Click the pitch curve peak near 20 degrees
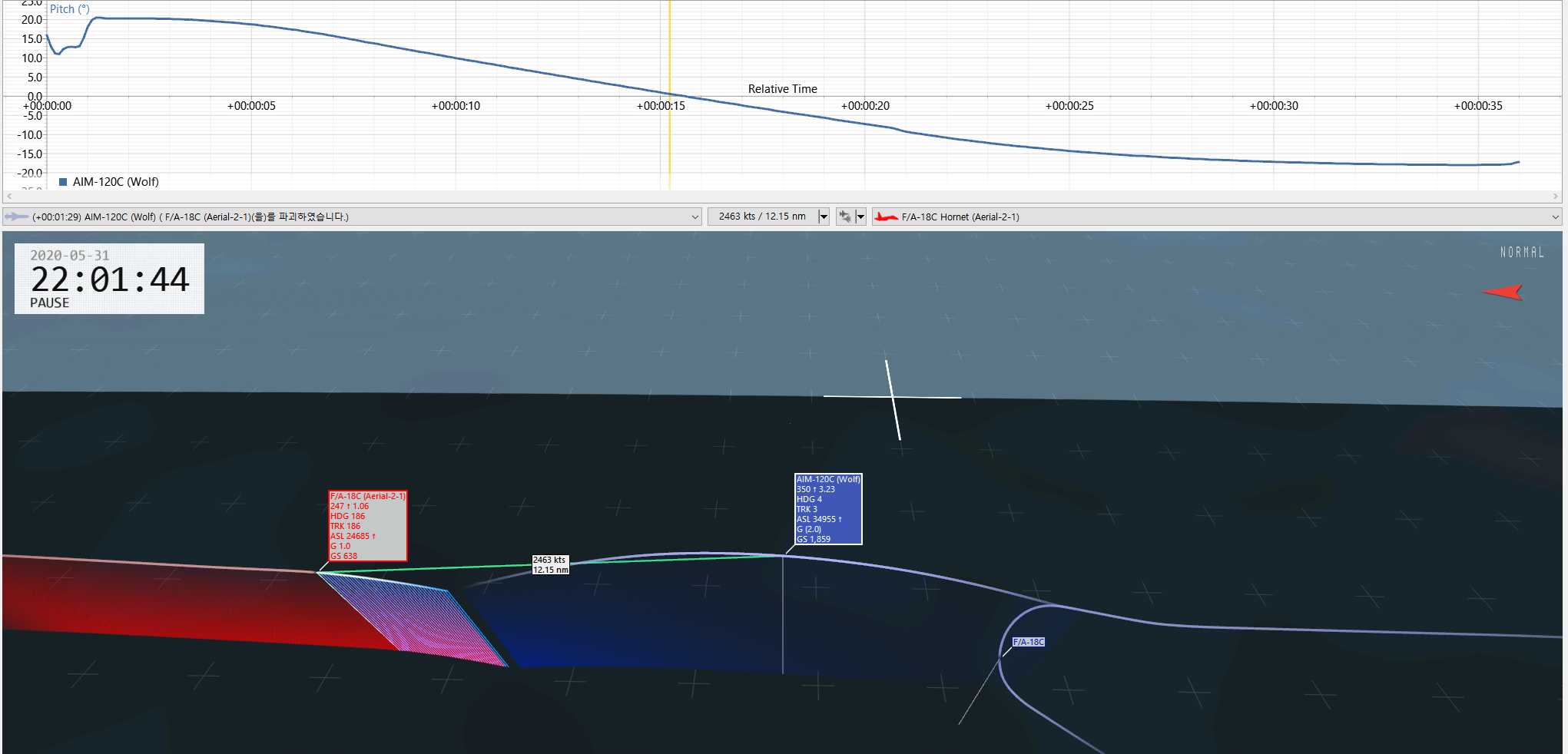 tap(98, 18)
